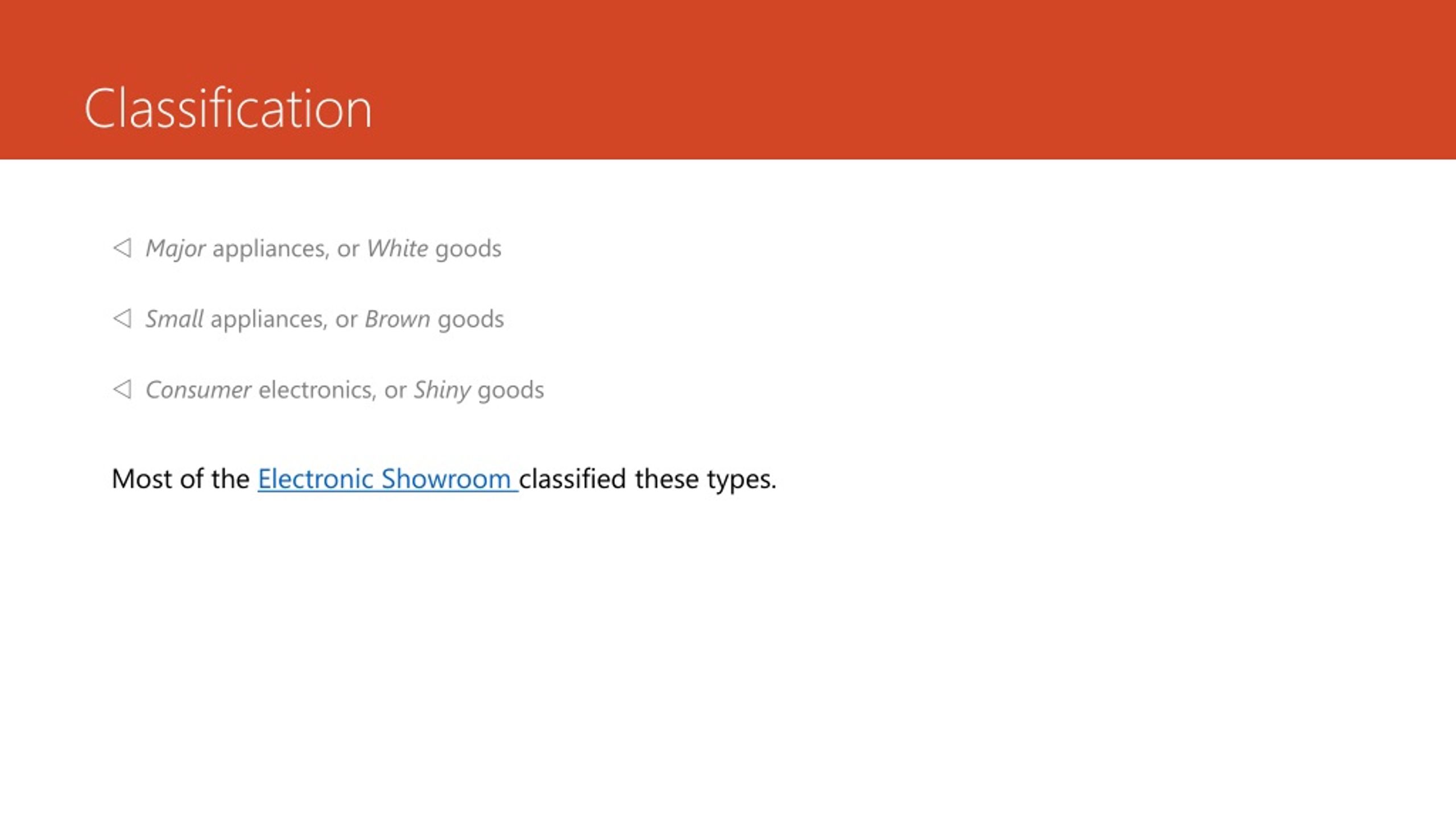
Task: Open the Electronic Showroom hyperlink
Action: (x=387, y=479)
